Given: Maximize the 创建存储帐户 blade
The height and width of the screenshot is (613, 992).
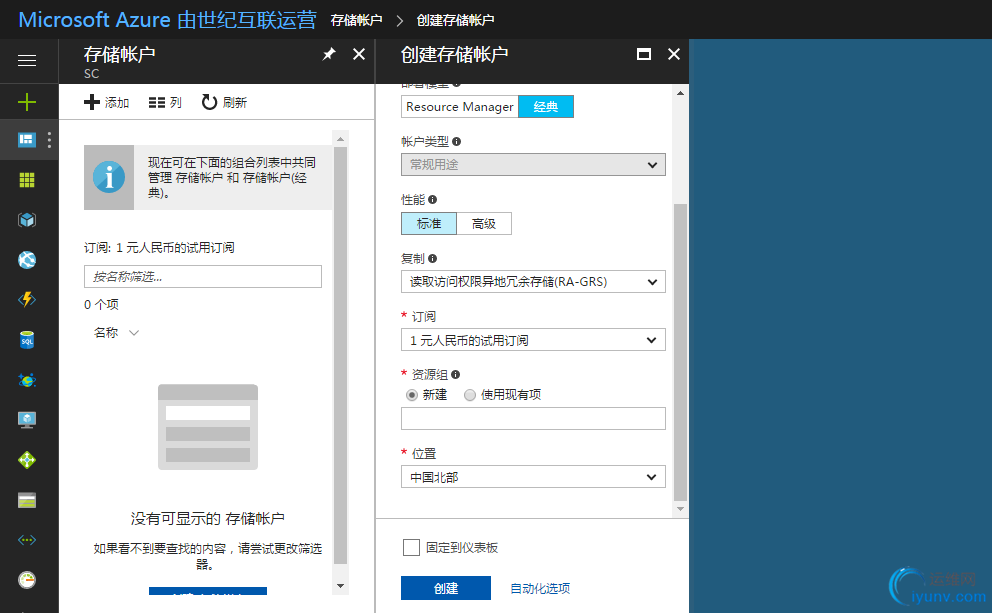Looking at the screenshot, I should pos(643,54).
